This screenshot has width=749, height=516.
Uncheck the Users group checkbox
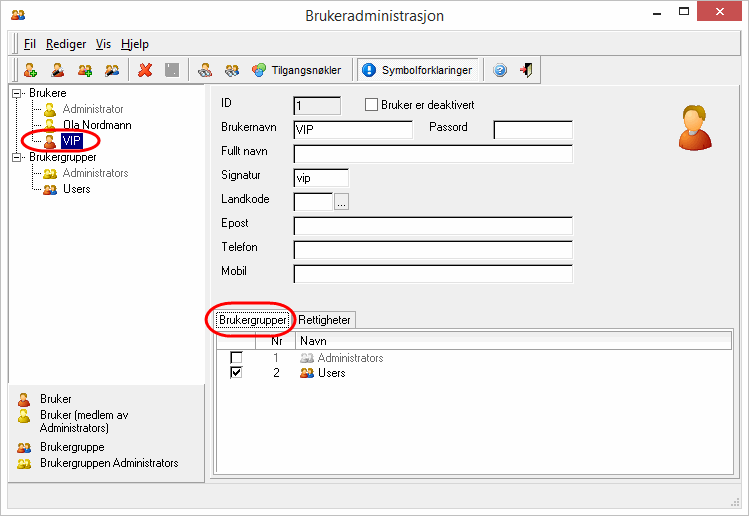[236, 373]
